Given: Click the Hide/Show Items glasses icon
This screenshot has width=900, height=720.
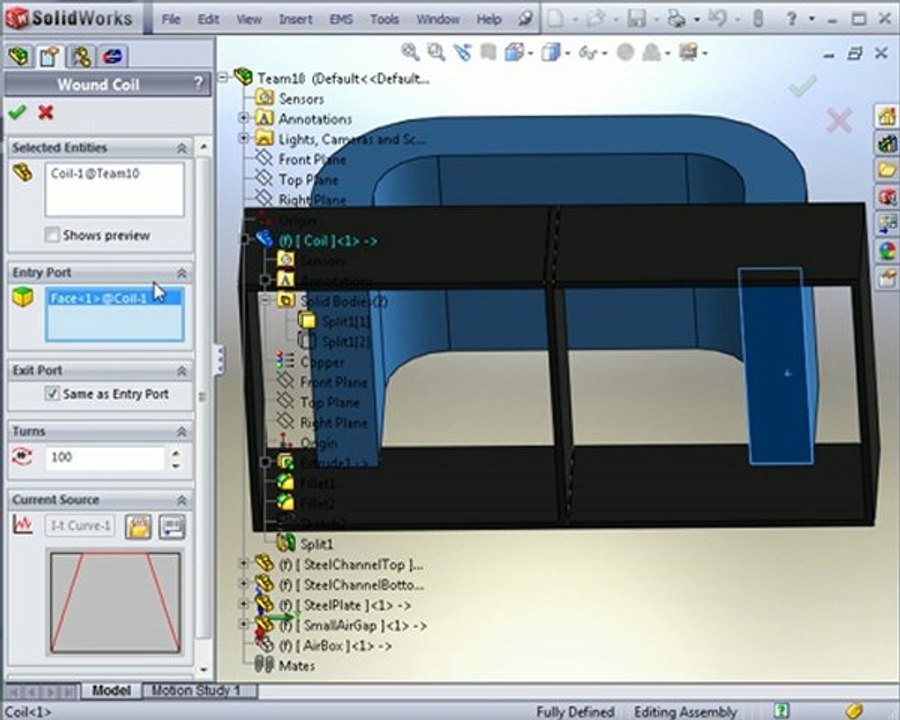Looking at the screenshot, I should [588, 53].
